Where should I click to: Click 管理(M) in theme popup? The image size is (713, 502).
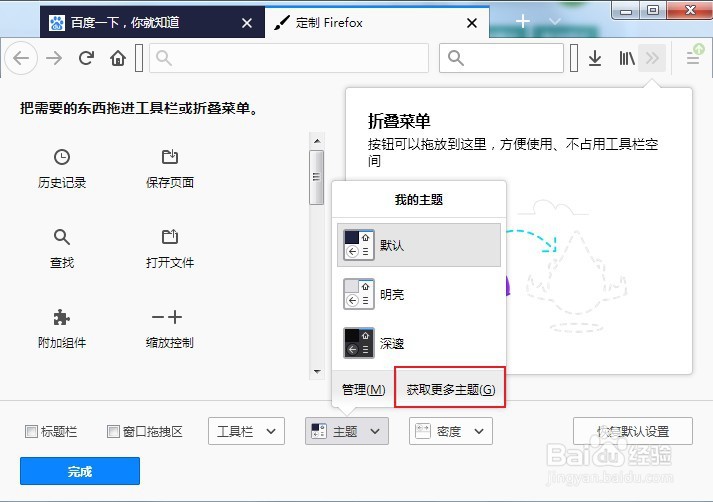coord(363,390)
